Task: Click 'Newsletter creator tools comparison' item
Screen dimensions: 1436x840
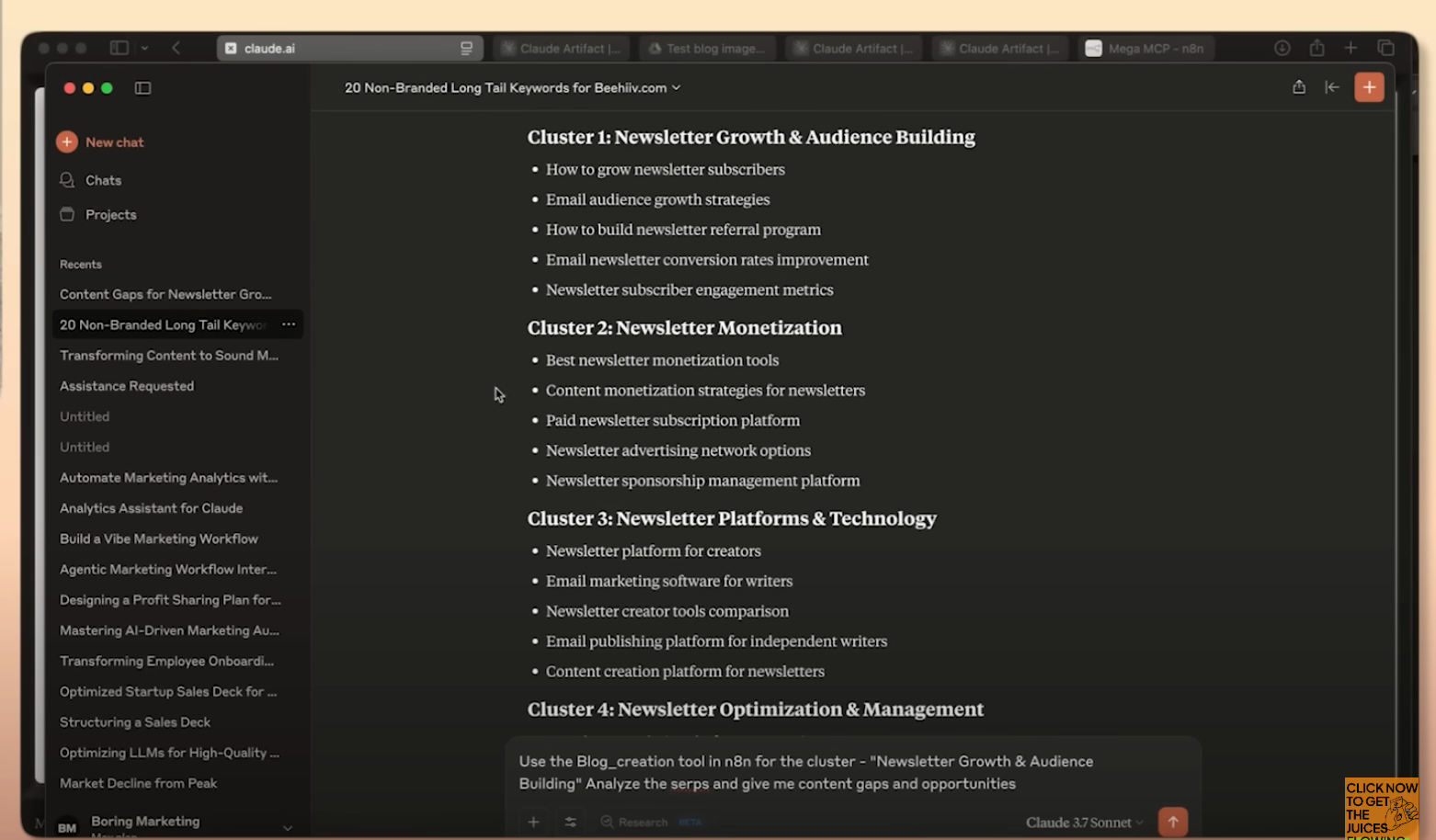Action: point(667,611)
